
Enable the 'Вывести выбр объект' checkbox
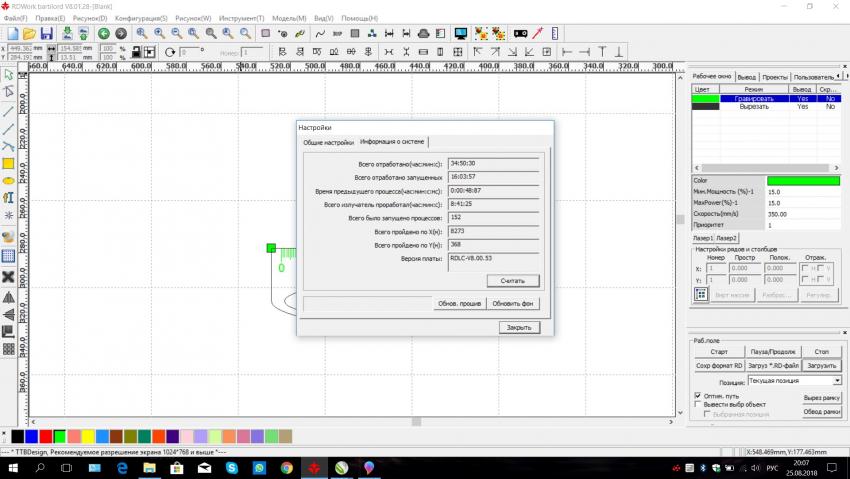(x=698, y=405)
